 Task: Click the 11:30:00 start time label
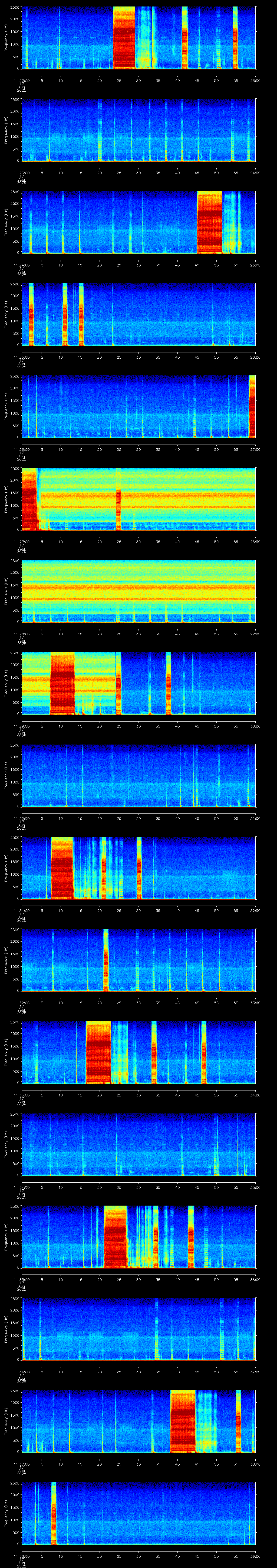(21, 818)
